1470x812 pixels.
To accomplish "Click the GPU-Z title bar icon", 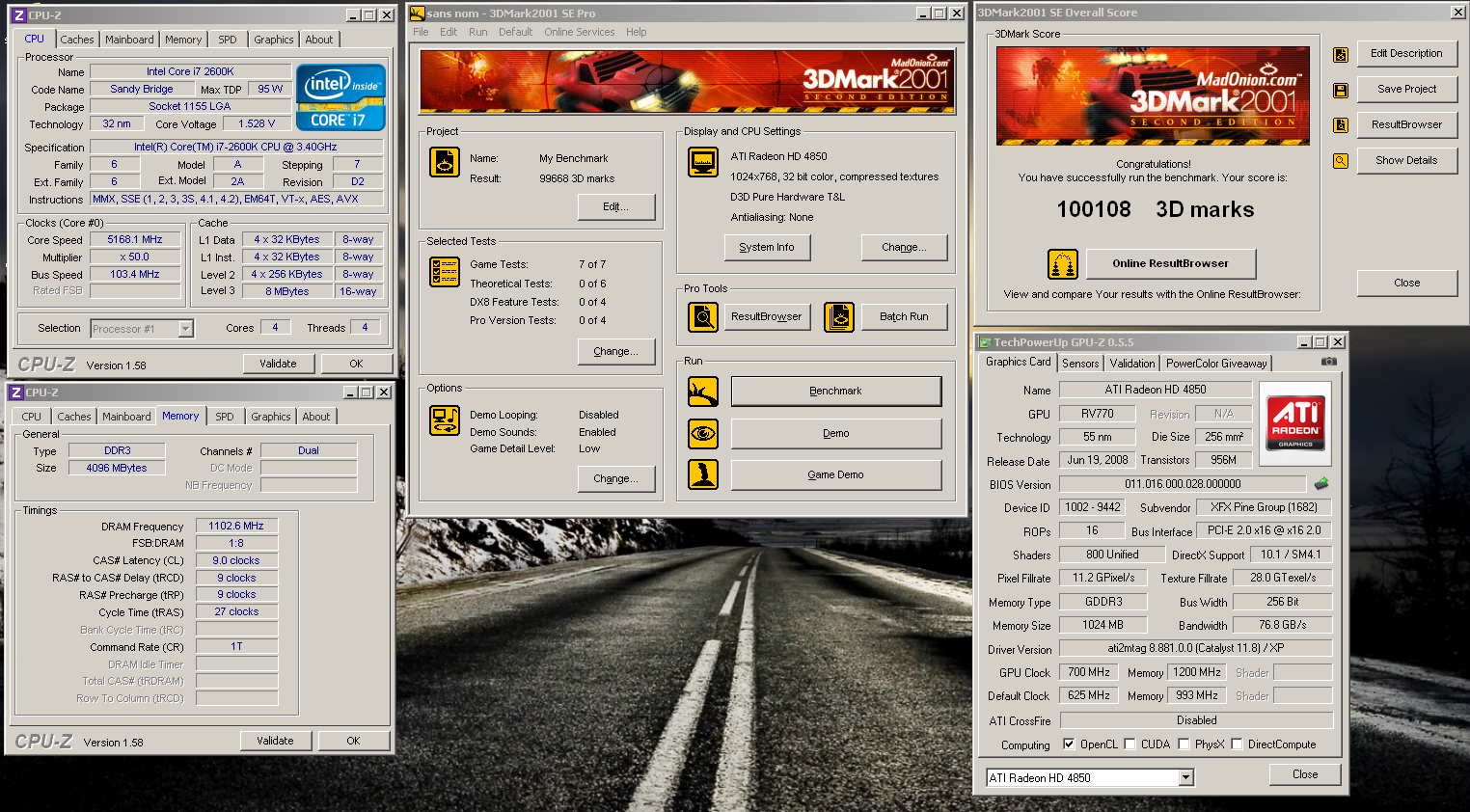I will [985, 342].
